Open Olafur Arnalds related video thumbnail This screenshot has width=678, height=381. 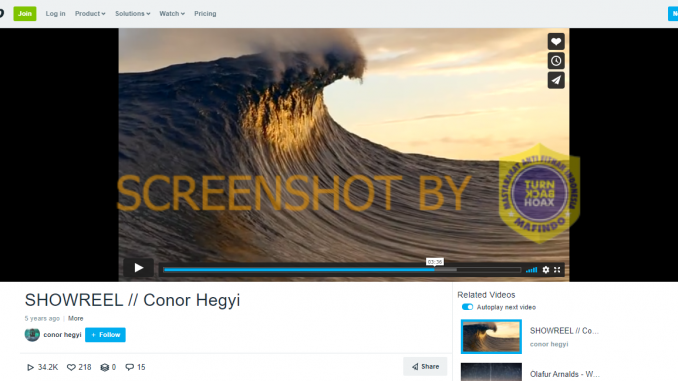pyautogui.click(x=491, y=372)
